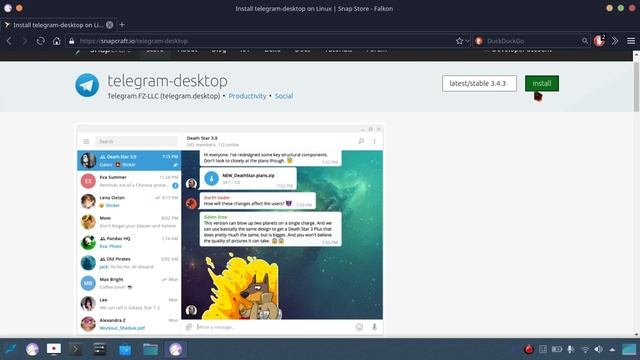The image size is (640, 360).
Task: Show more toolbar items chevron
Action: click(x=615, y=41)
